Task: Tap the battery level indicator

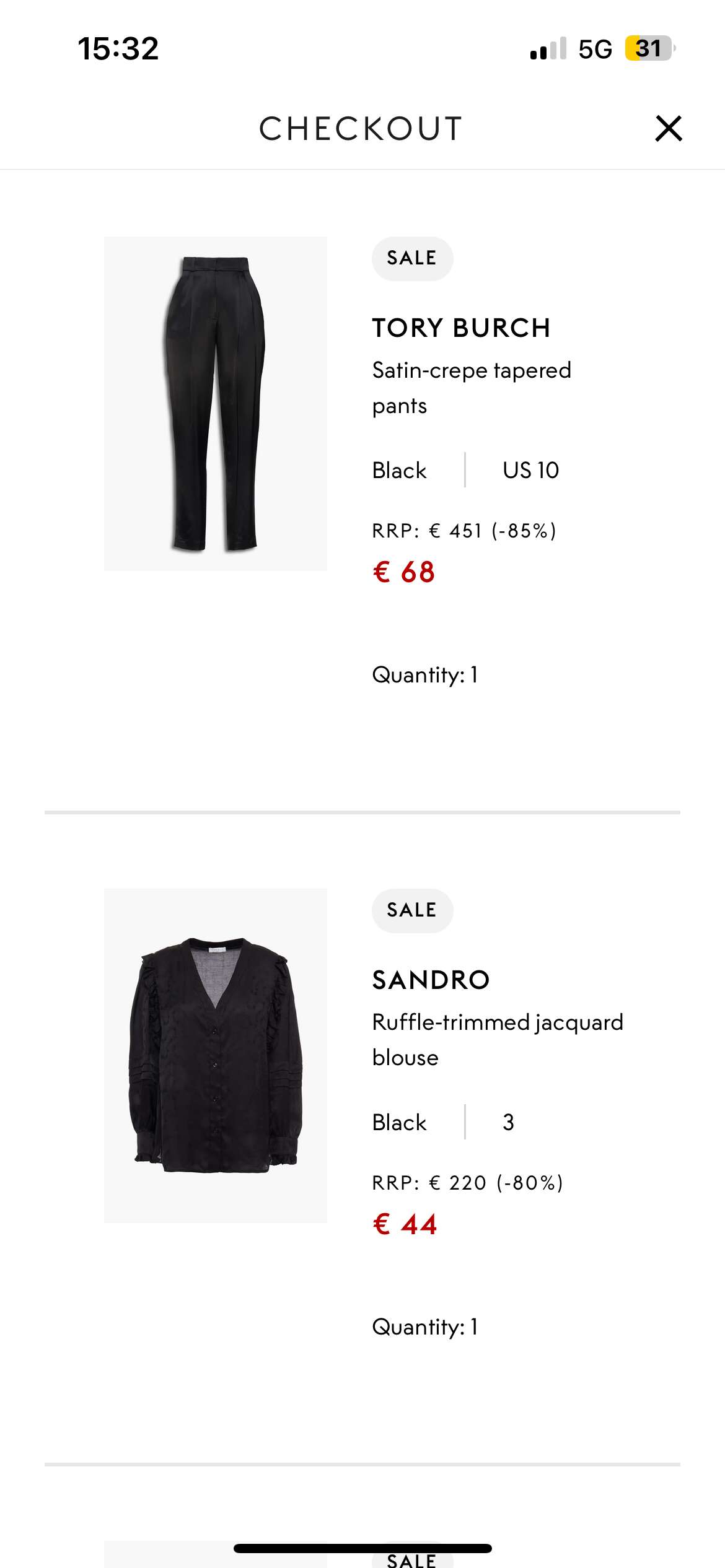Action: [x=649, y=48]
